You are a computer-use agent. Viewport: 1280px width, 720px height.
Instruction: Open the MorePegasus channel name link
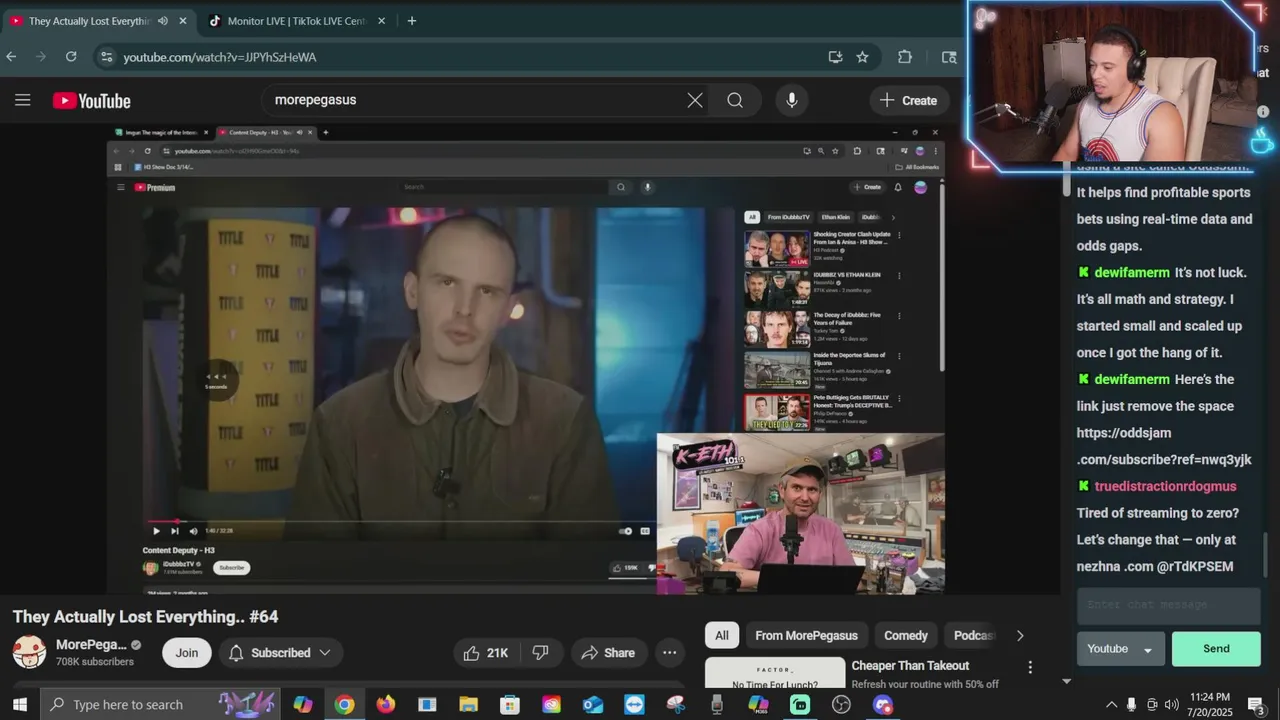(x=91, y=645)
